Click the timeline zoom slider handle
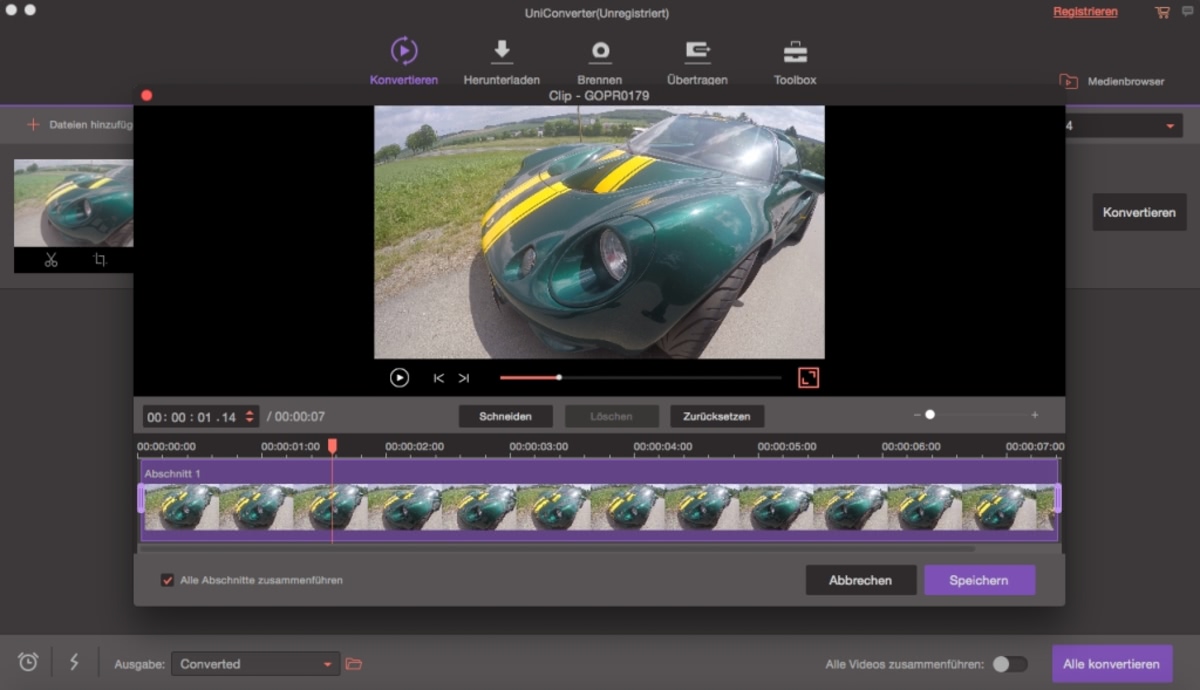Screen dimensions: 1200x690 (x=930, y=415)
